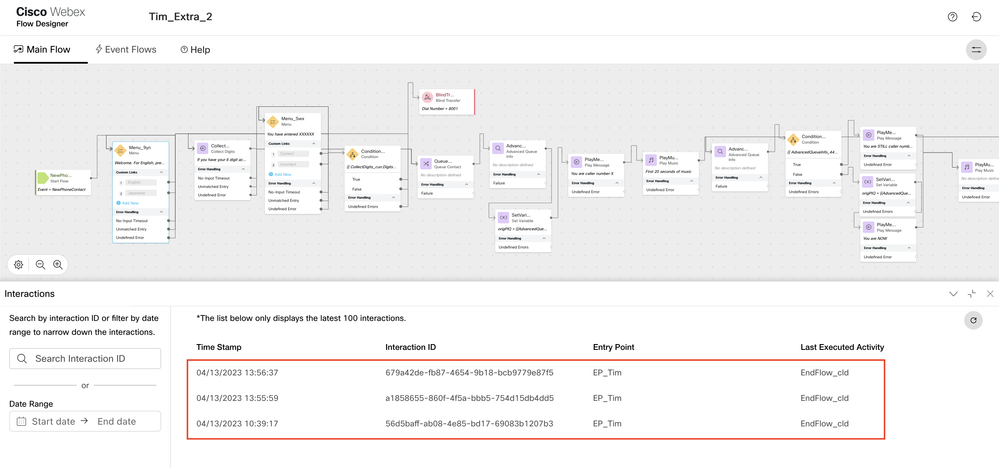Image resolution: width=999 pixels, height=468 pixels.
Task: Select Play Music icon 'First 20 seconds of music'
Action: 650,160
